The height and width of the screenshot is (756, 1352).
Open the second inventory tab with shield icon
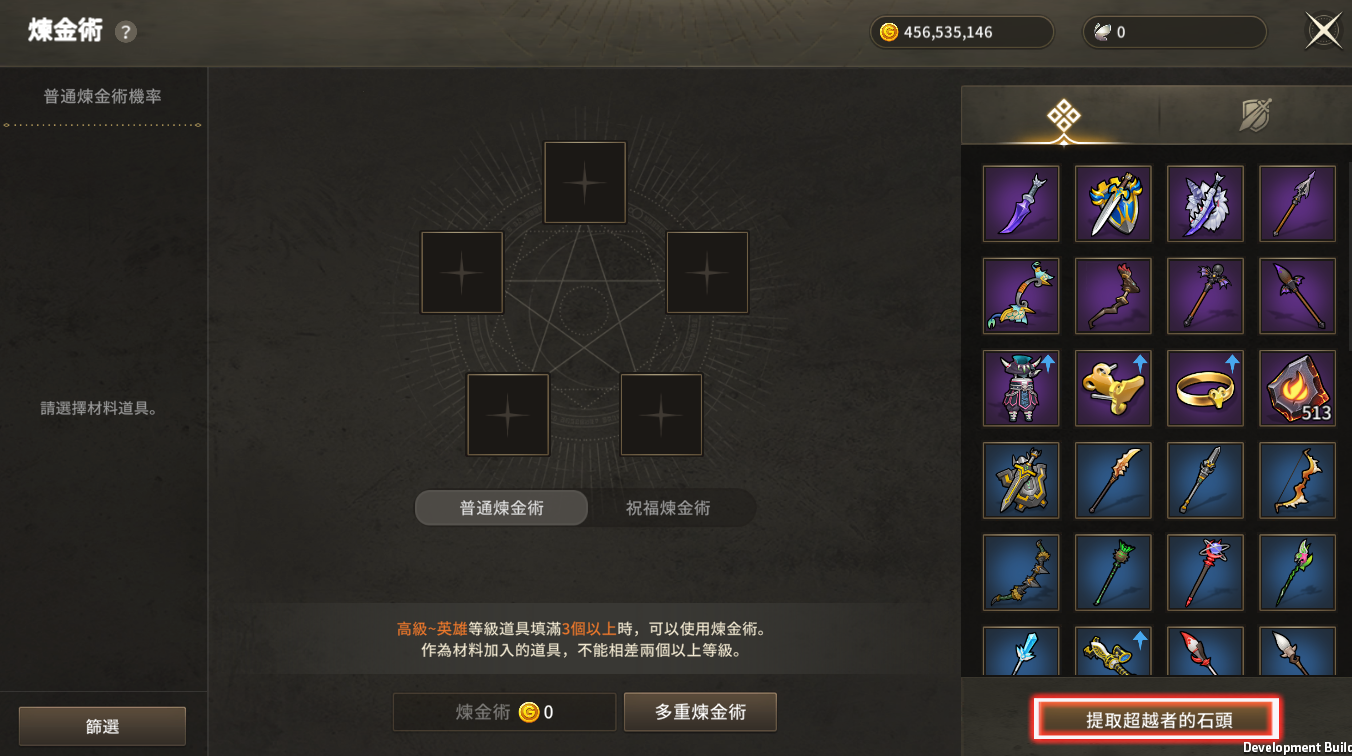click(x=1254, y=116)
